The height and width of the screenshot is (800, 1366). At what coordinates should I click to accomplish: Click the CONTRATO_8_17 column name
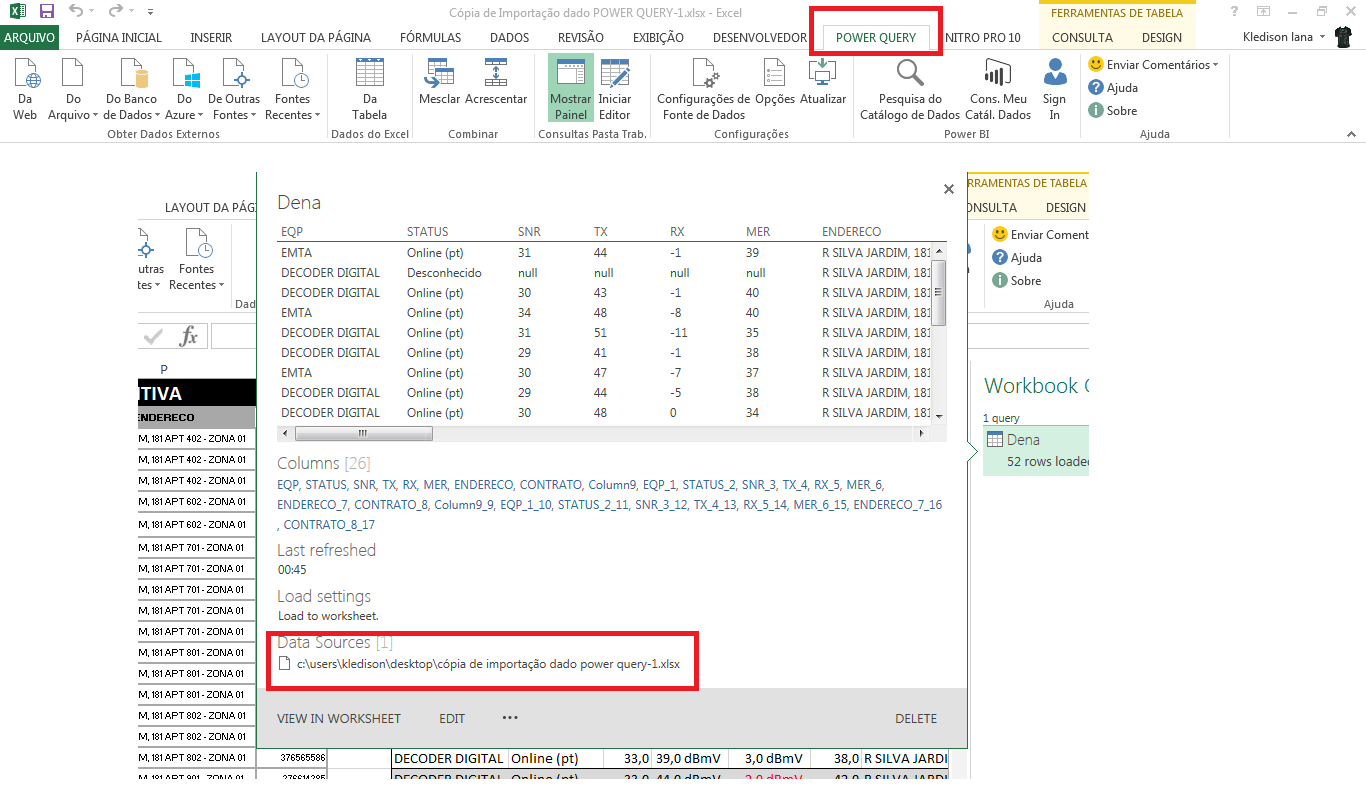330,524
